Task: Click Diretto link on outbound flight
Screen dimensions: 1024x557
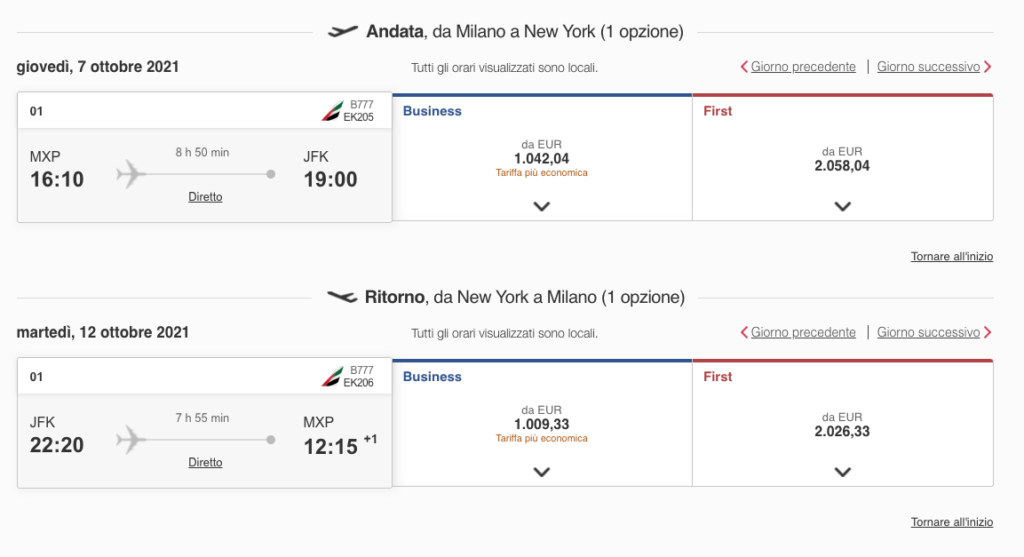Action: tap(205, 197)
